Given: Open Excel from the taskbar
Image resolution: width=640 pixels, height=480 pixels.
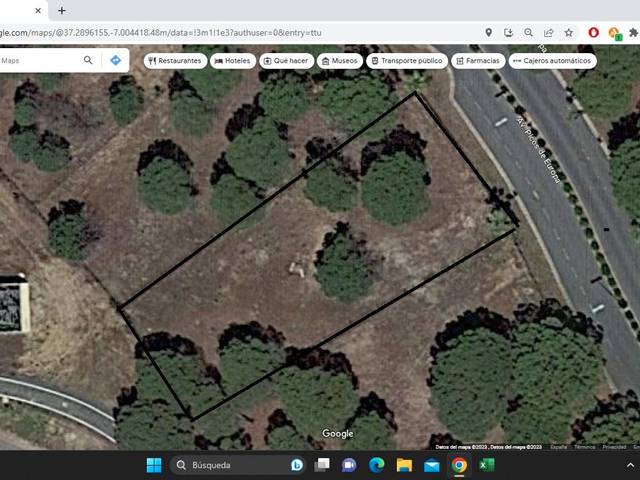Looking at the screenshot, I should tap(487, 465).
